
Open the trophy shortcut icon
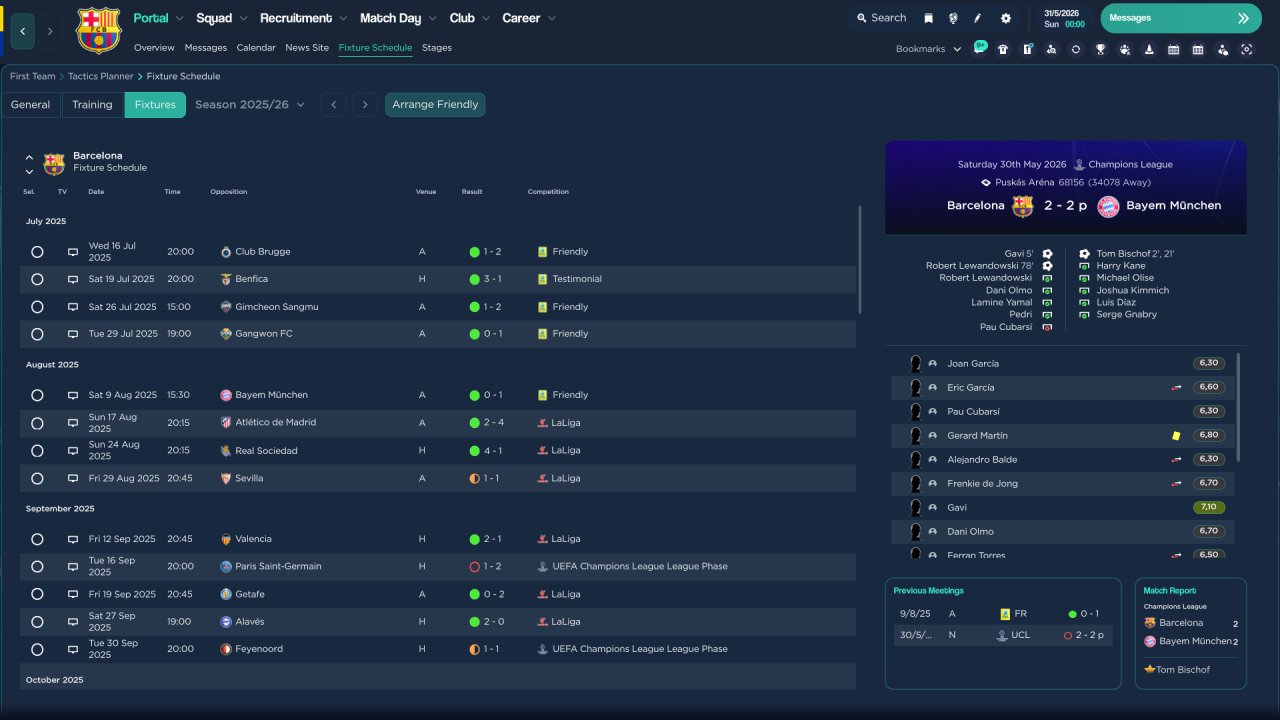pos(1100,49)
